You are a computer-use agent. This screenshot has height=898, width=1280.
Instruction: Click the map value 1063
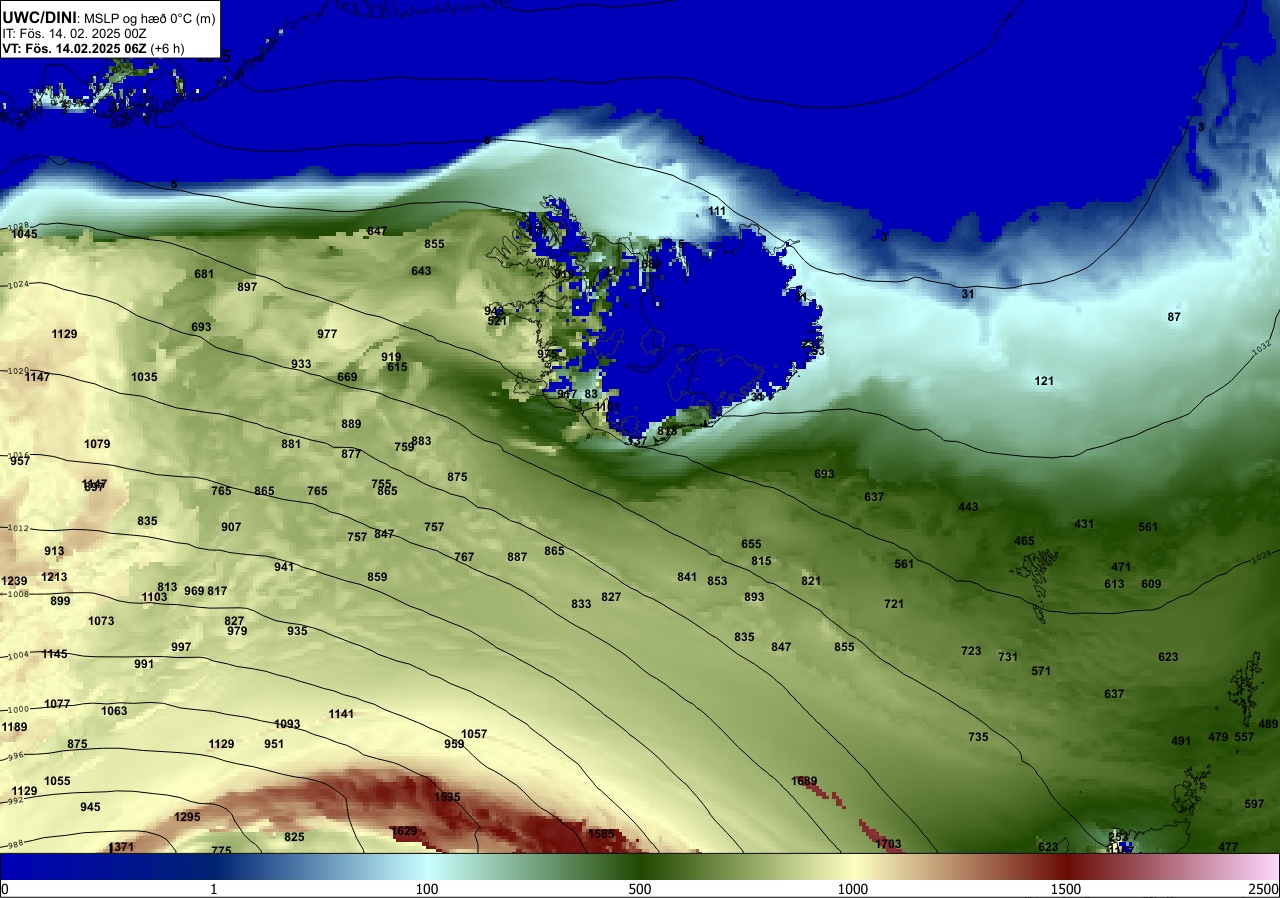114,711
